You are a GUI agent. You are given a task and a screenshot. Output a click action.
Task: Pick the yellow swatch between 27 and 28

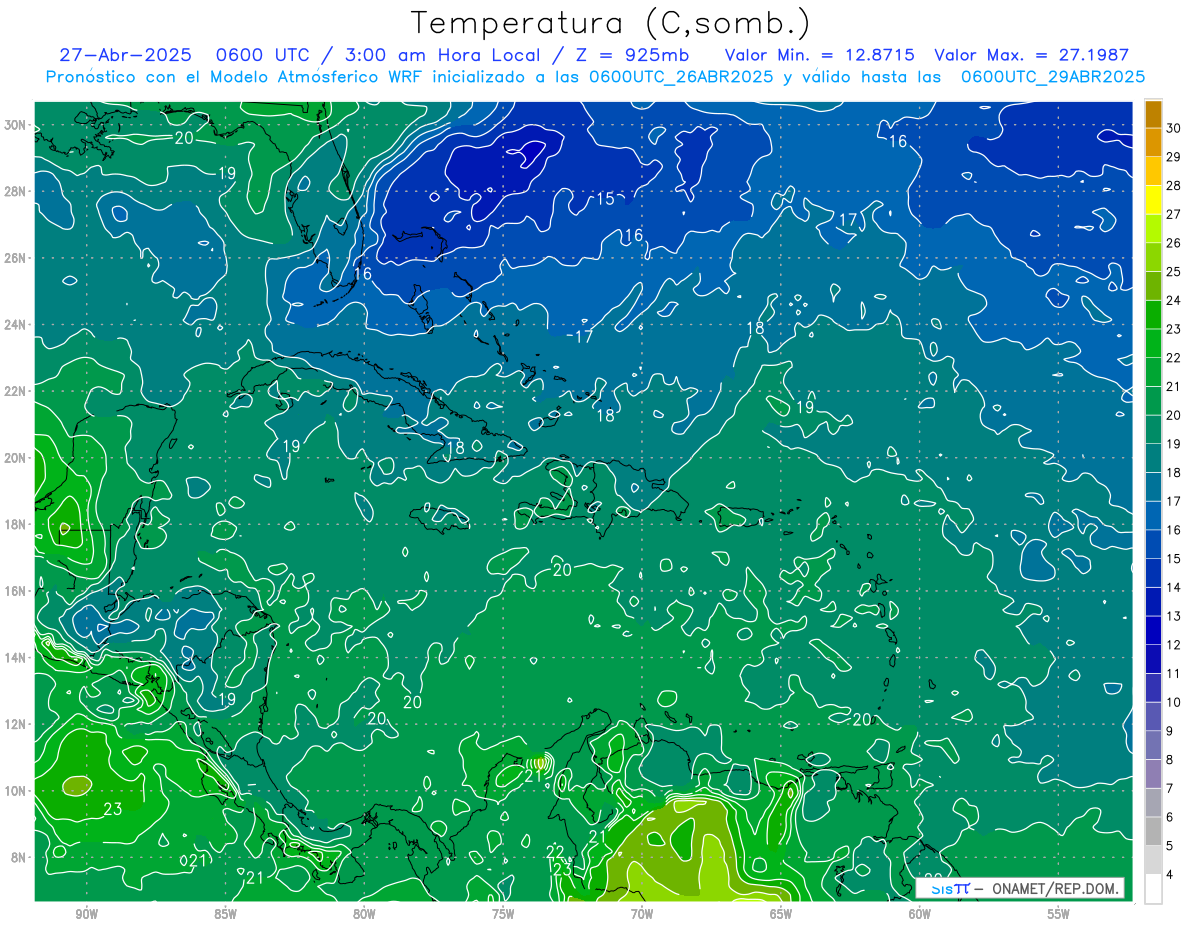[1153, 200]
